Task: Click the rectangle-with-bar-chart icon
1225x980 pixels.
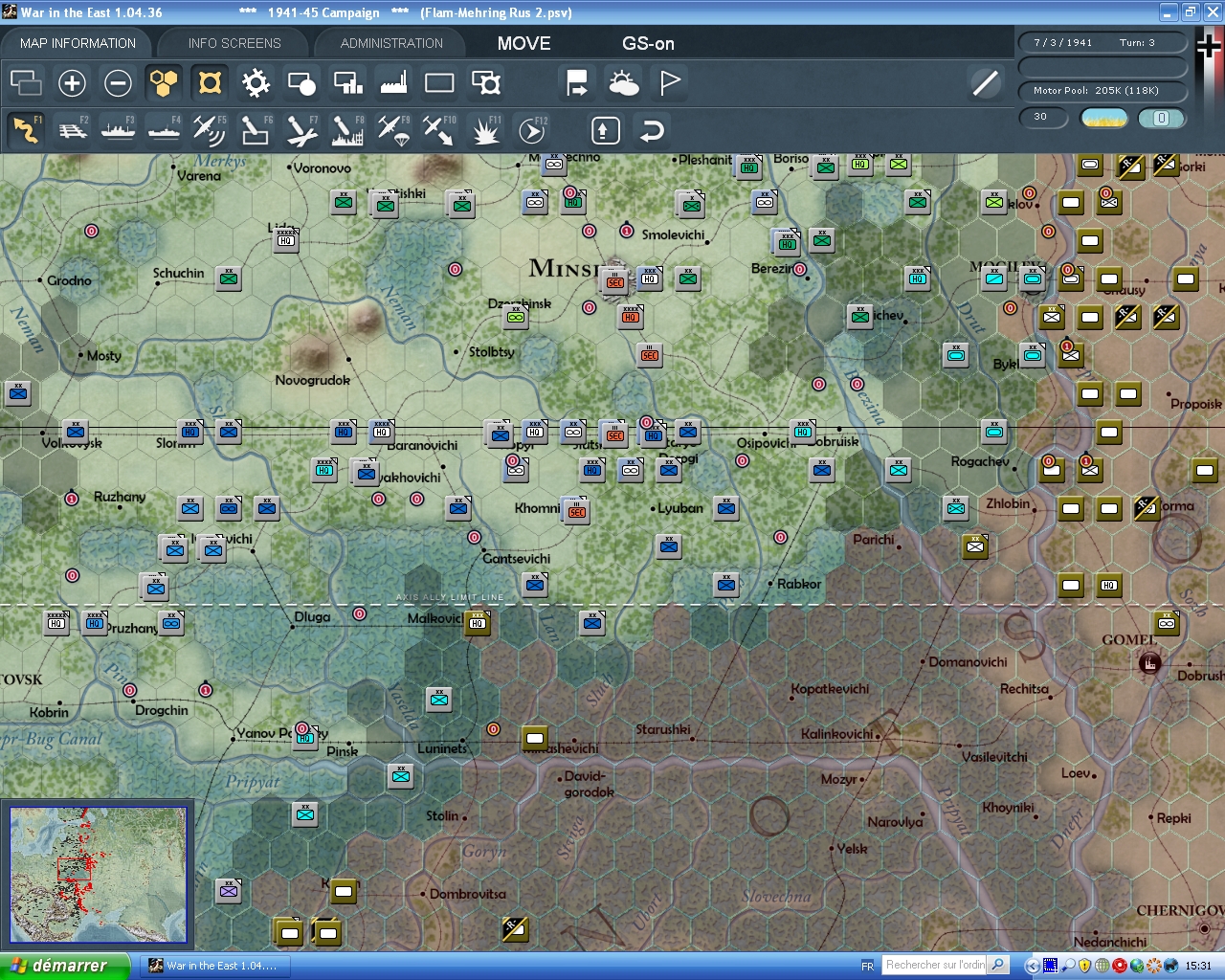Action: 347,83
